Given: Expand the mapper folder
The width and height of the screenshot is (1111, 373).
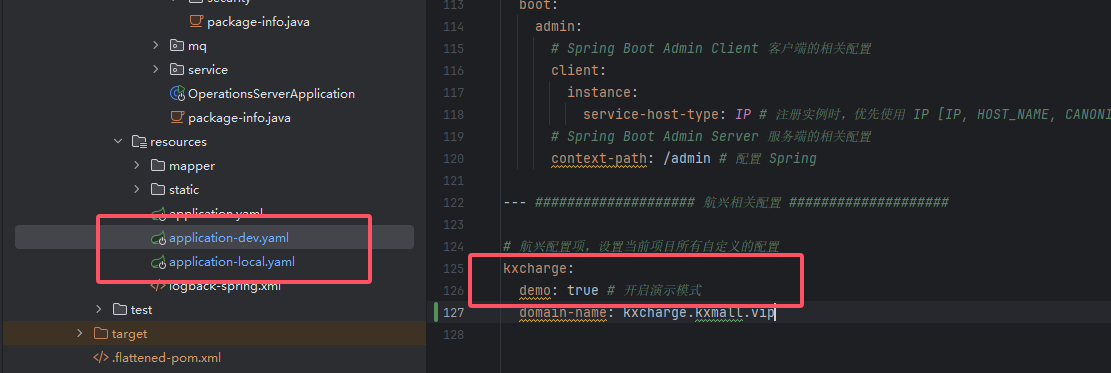Looking at the screenshot, I should point(137,166).
